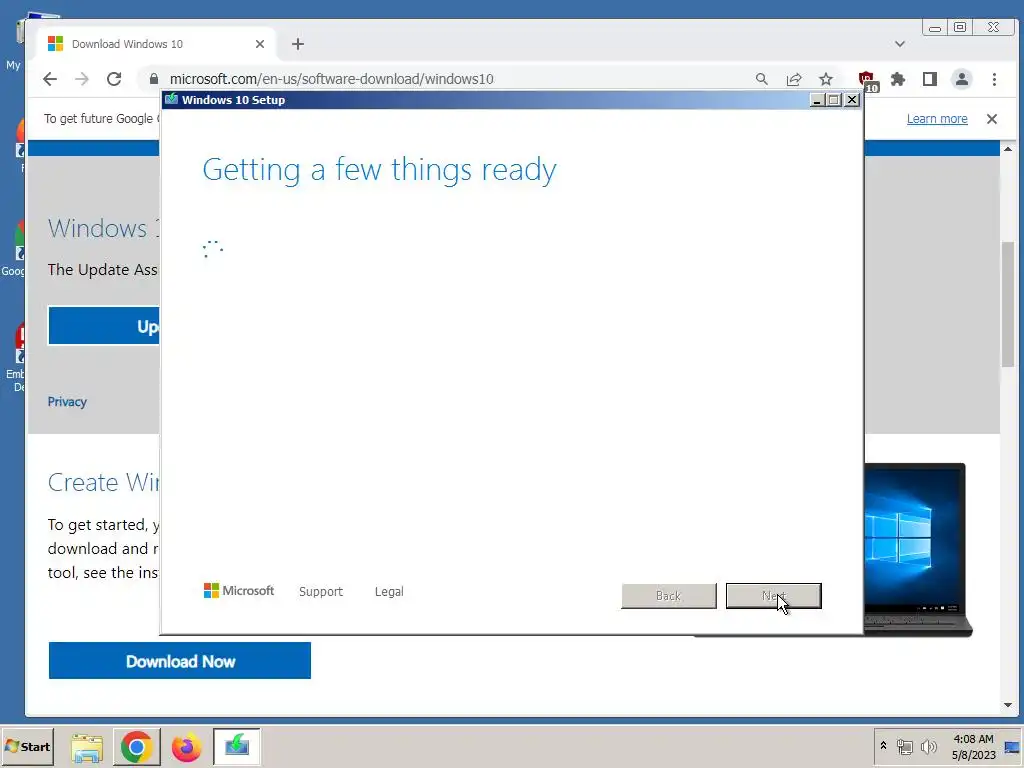
Task: Click the page scrollbar up arrow
Action: (x=1008, y=150)
